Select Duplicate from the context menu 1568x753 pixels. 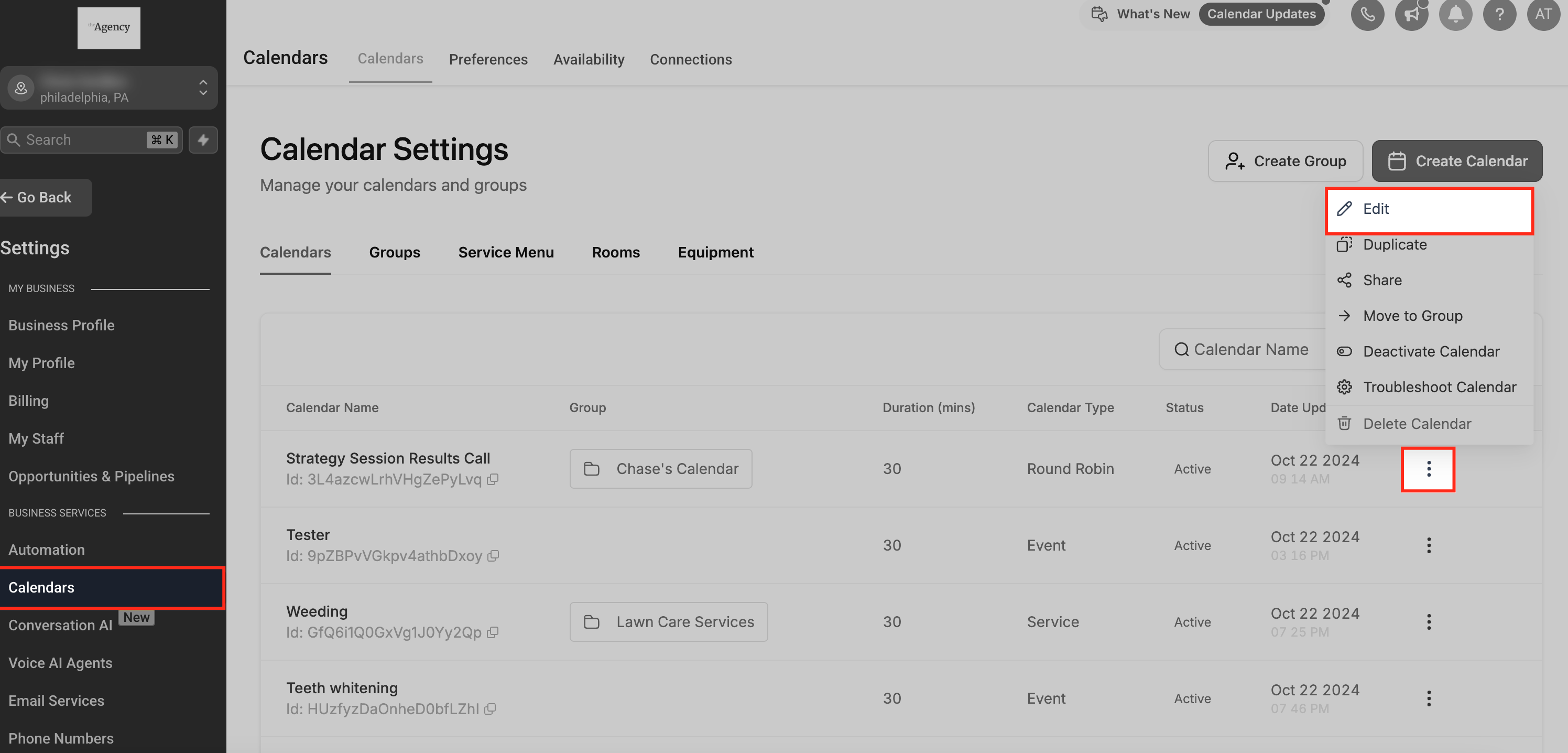point(1394,244)
